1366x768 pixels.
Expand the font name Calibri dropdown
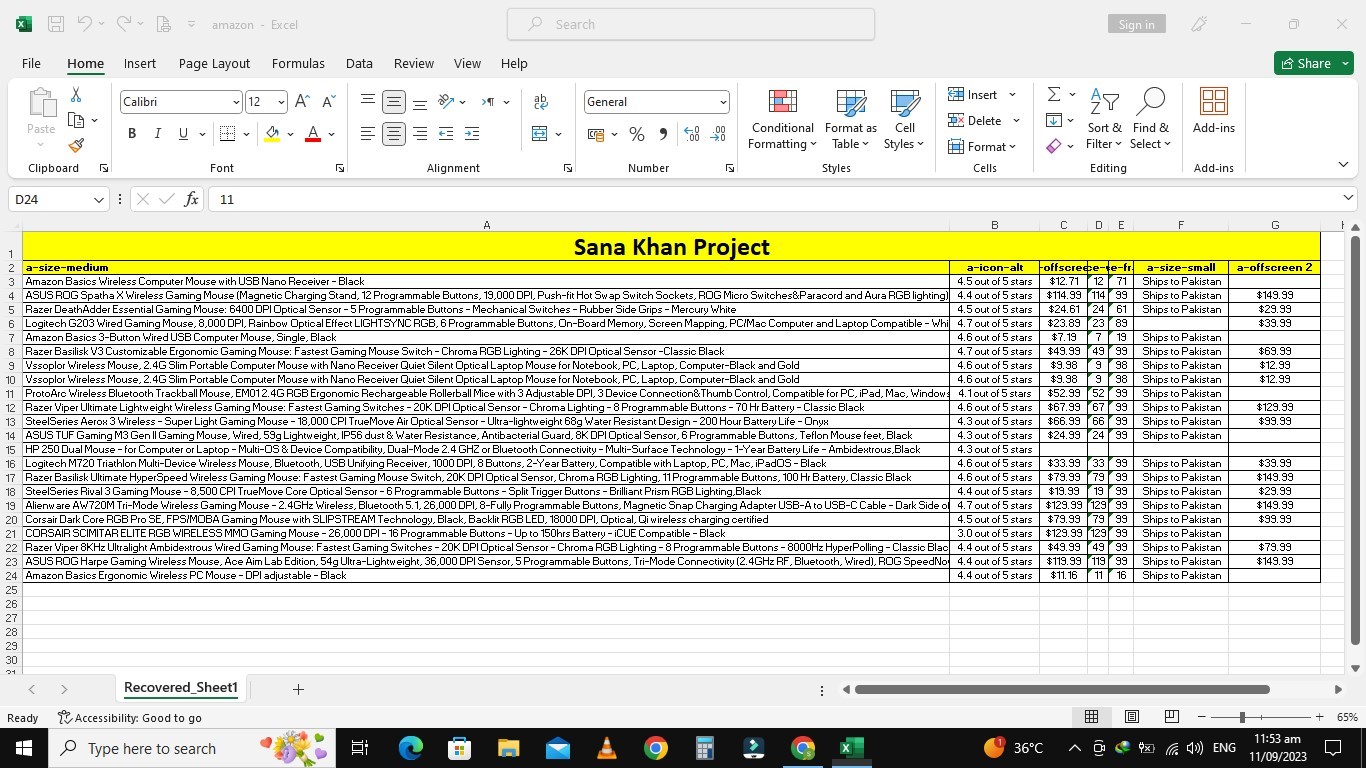click(236, 102)
